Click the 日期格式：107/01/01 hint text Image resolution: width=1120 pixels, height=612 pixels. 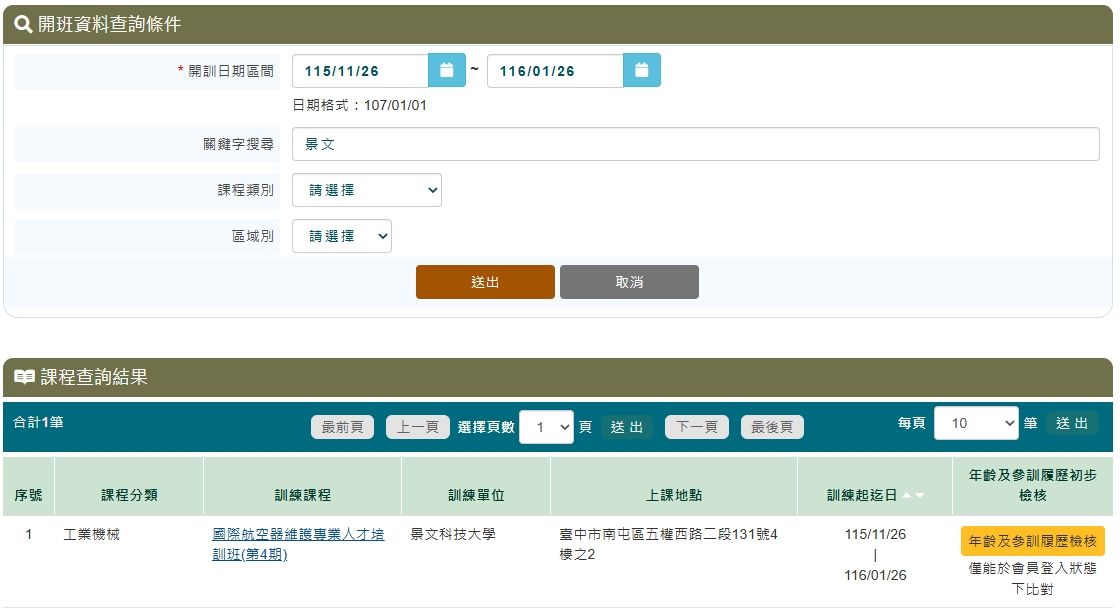click(359, 105)
